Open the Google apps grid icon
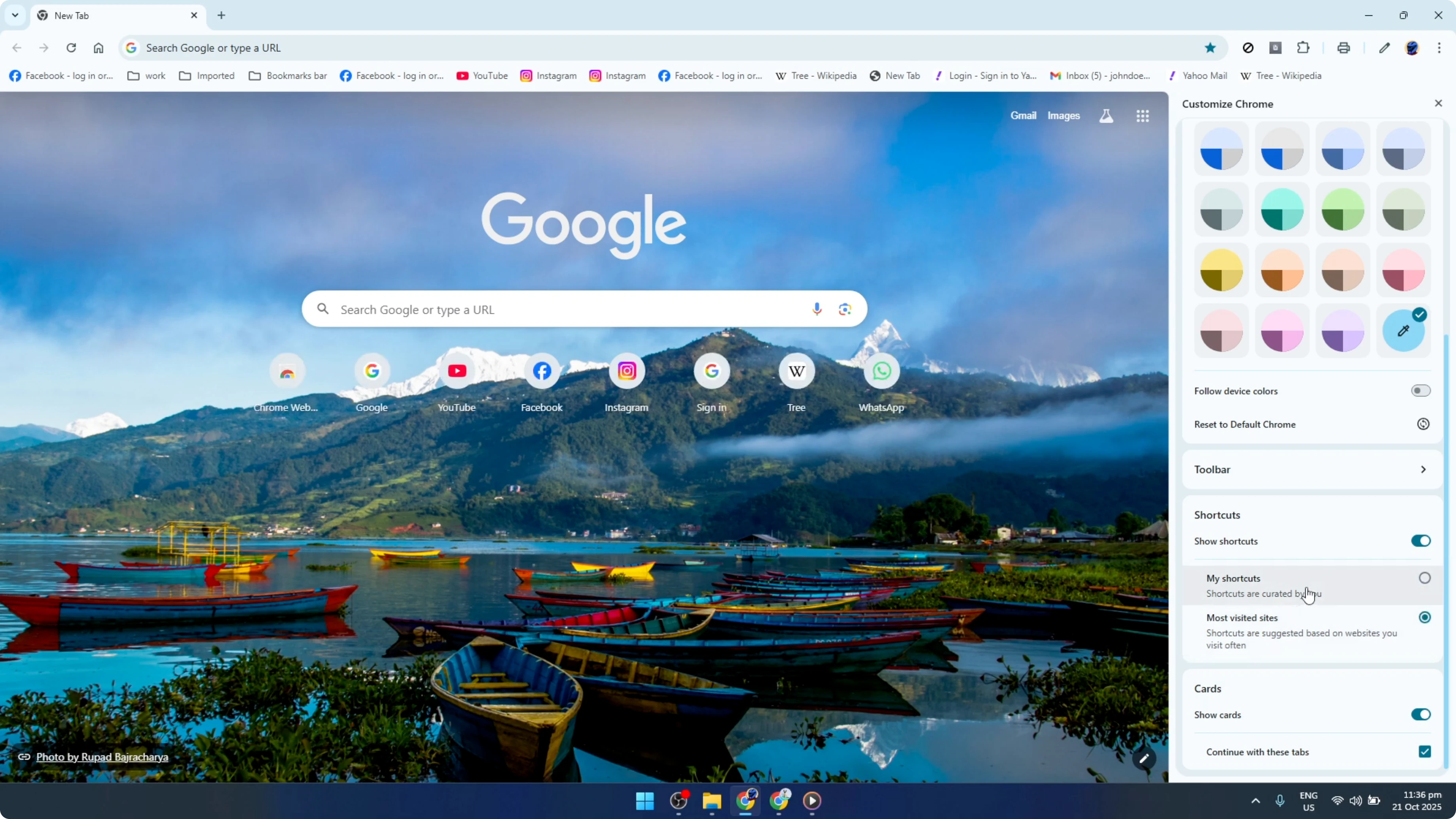 (x=1142, y=116)
